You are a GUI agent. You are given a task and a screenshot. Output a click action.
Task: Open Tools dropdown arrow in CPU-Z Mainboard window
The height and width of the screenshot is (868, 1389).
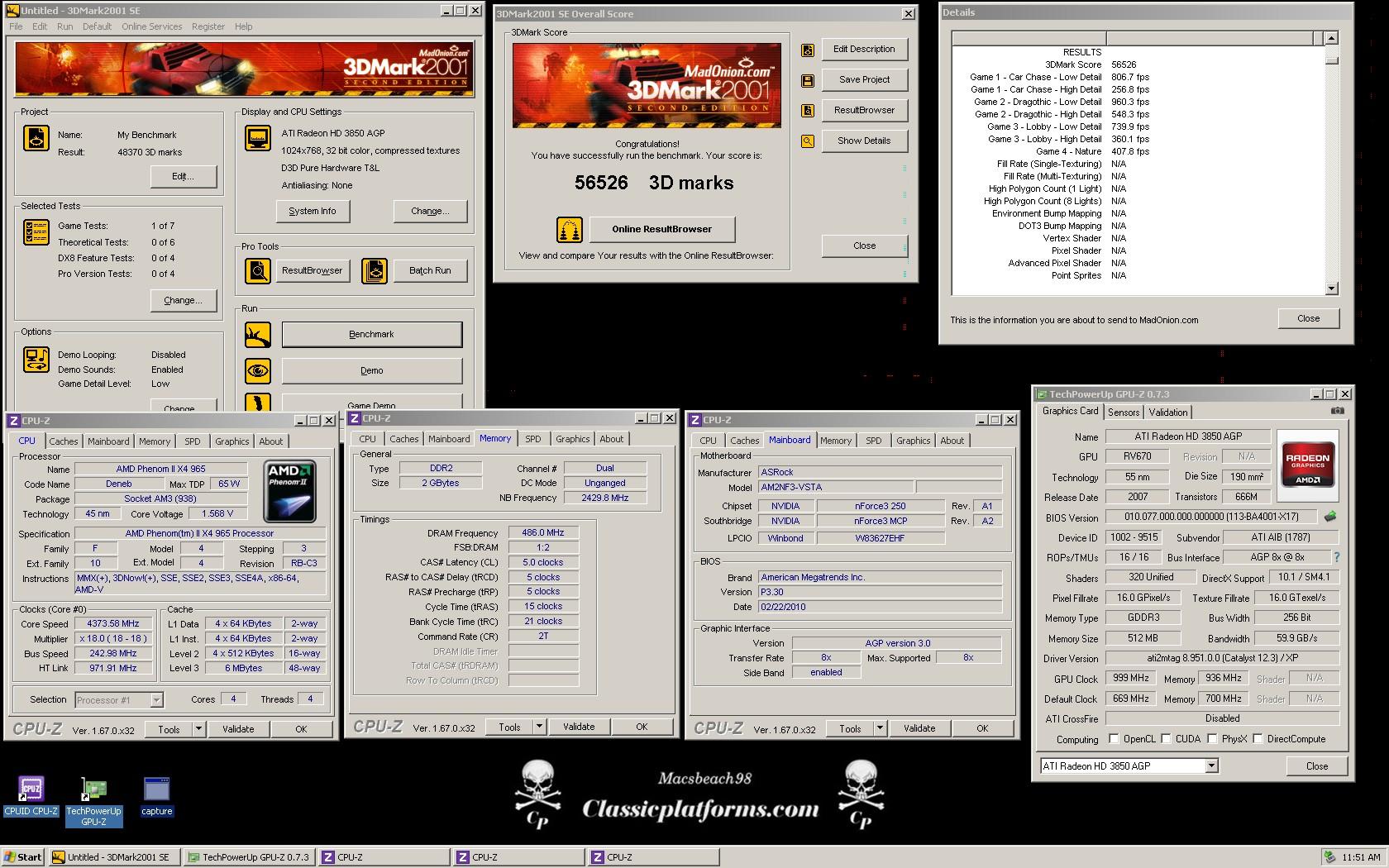coord(880,728)
